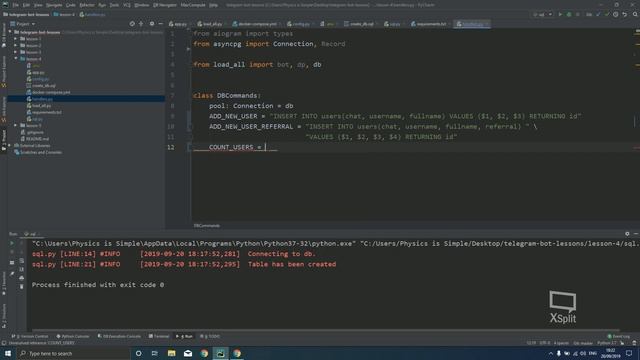
Task: Click the trash clear-all icon in Run panel
Action: tap(22, 287)
